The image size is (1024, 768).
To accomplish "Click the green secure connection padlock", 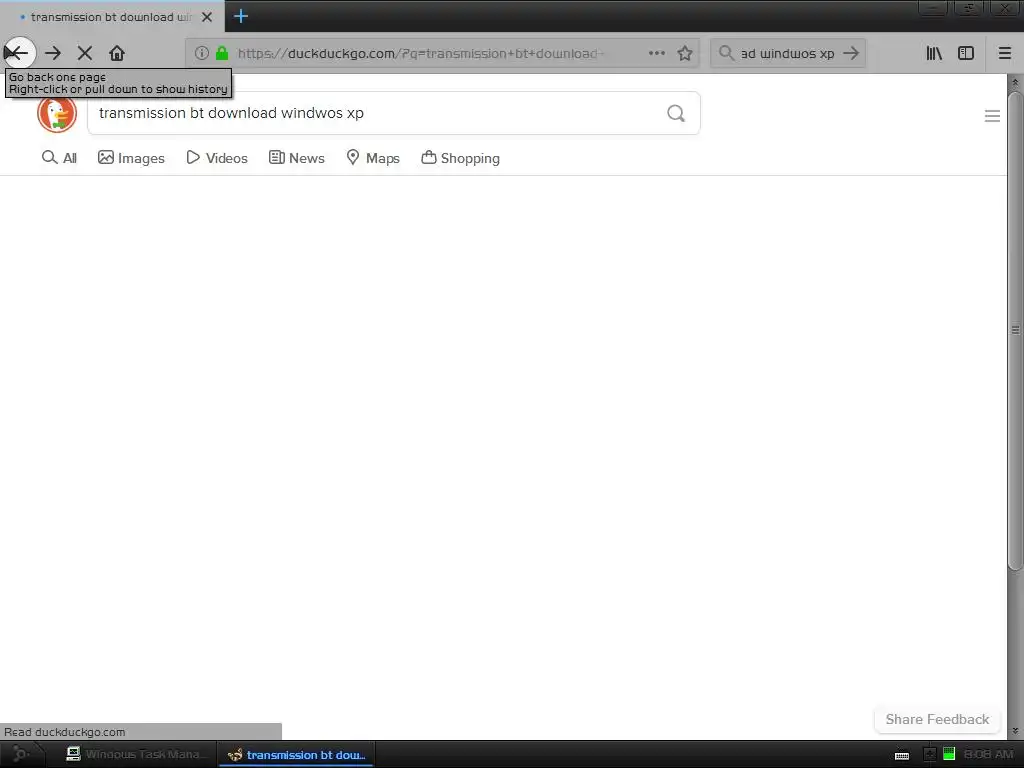I will (x=222, y=53).
